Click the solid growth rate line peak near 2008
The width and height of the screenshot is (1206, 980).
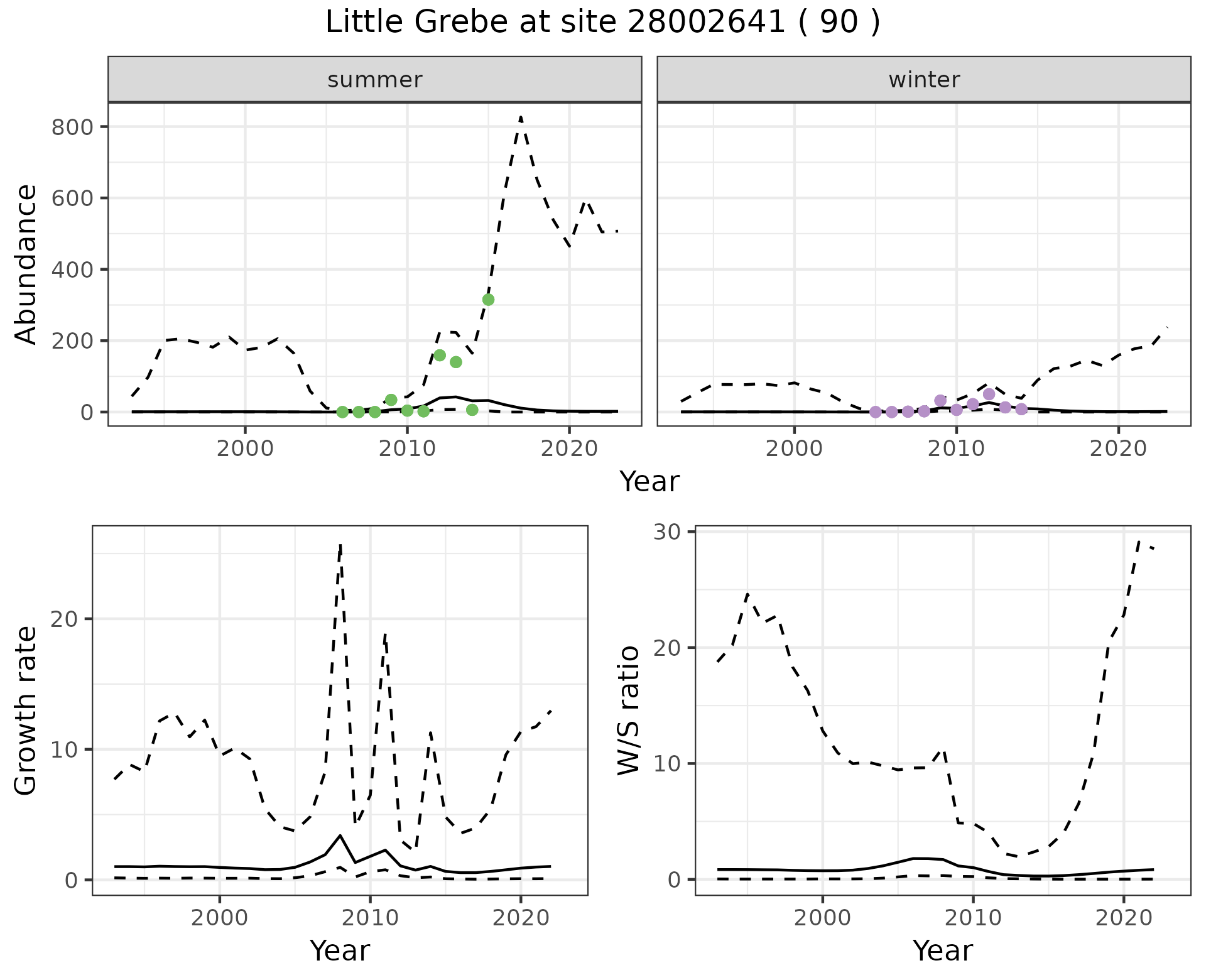(340, 836)
